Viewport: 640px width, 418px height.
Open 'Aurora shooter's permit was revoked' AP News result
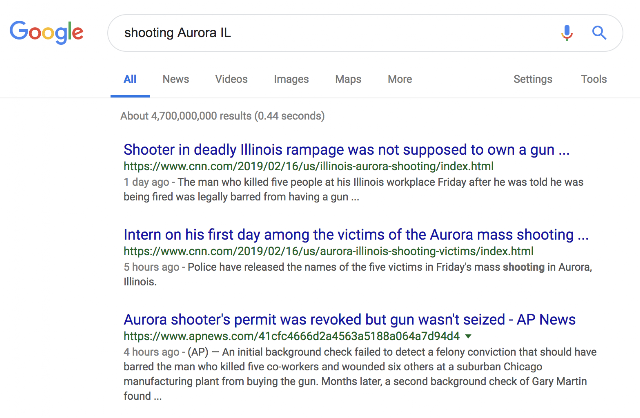(x=349, y=320)
